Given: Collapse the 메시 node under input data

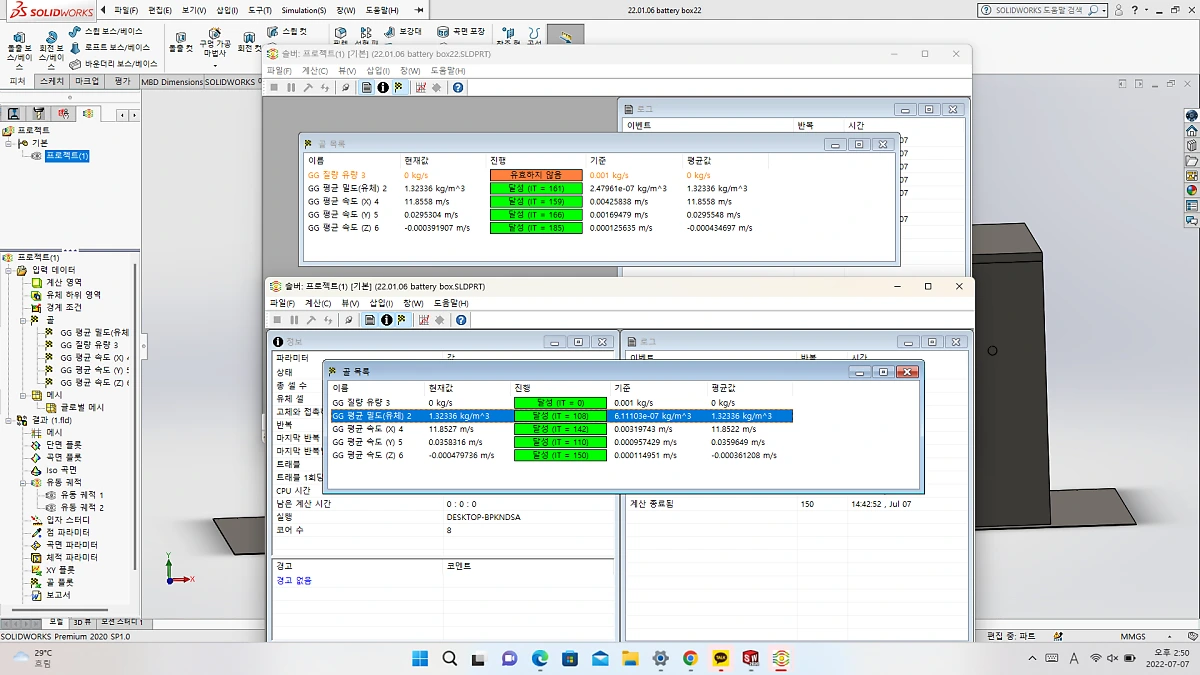Looking at the screenshot, I should [22, 395].
